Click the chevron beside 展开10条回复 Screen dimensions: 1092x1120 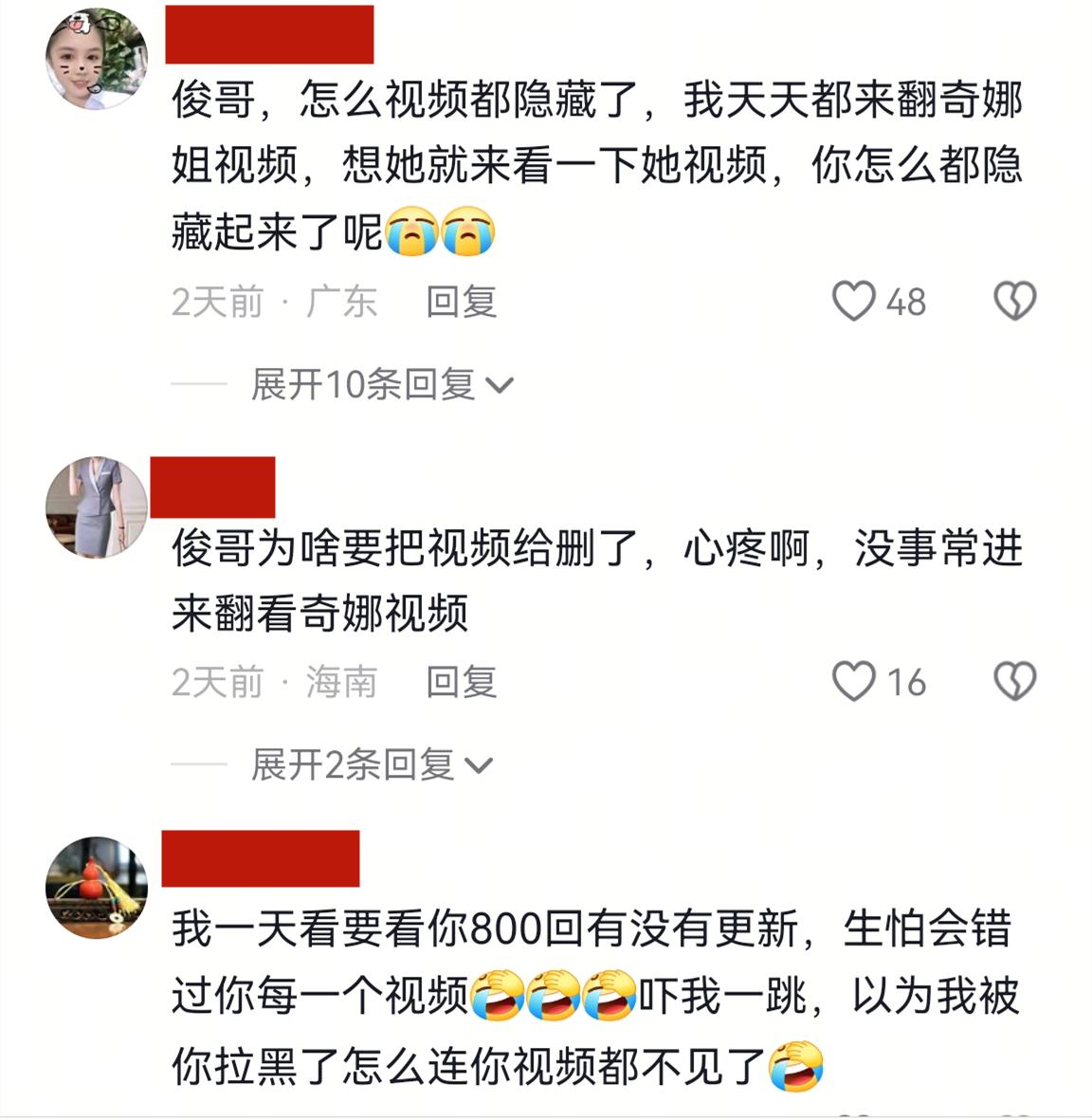[x=500, y=386]
